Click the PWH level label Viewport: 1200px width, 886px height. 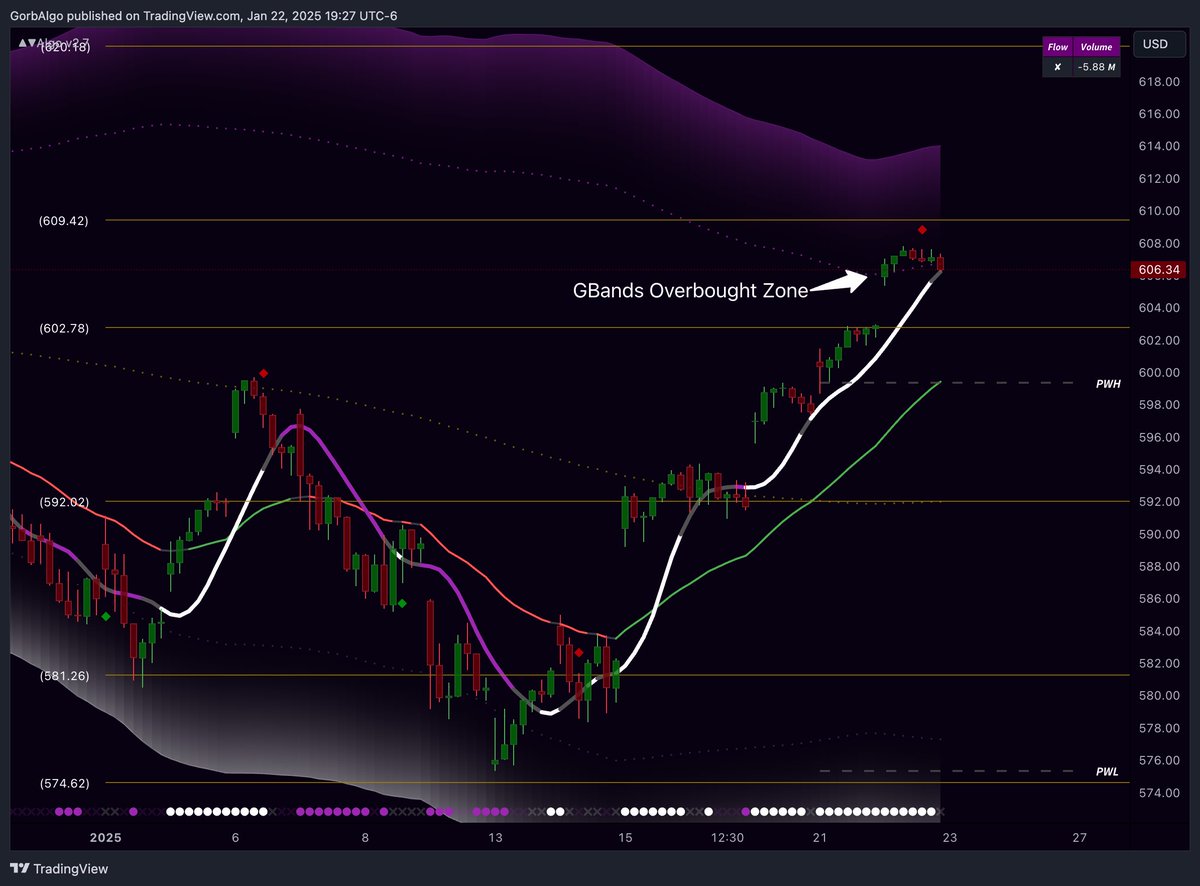tap(1107, 383)
